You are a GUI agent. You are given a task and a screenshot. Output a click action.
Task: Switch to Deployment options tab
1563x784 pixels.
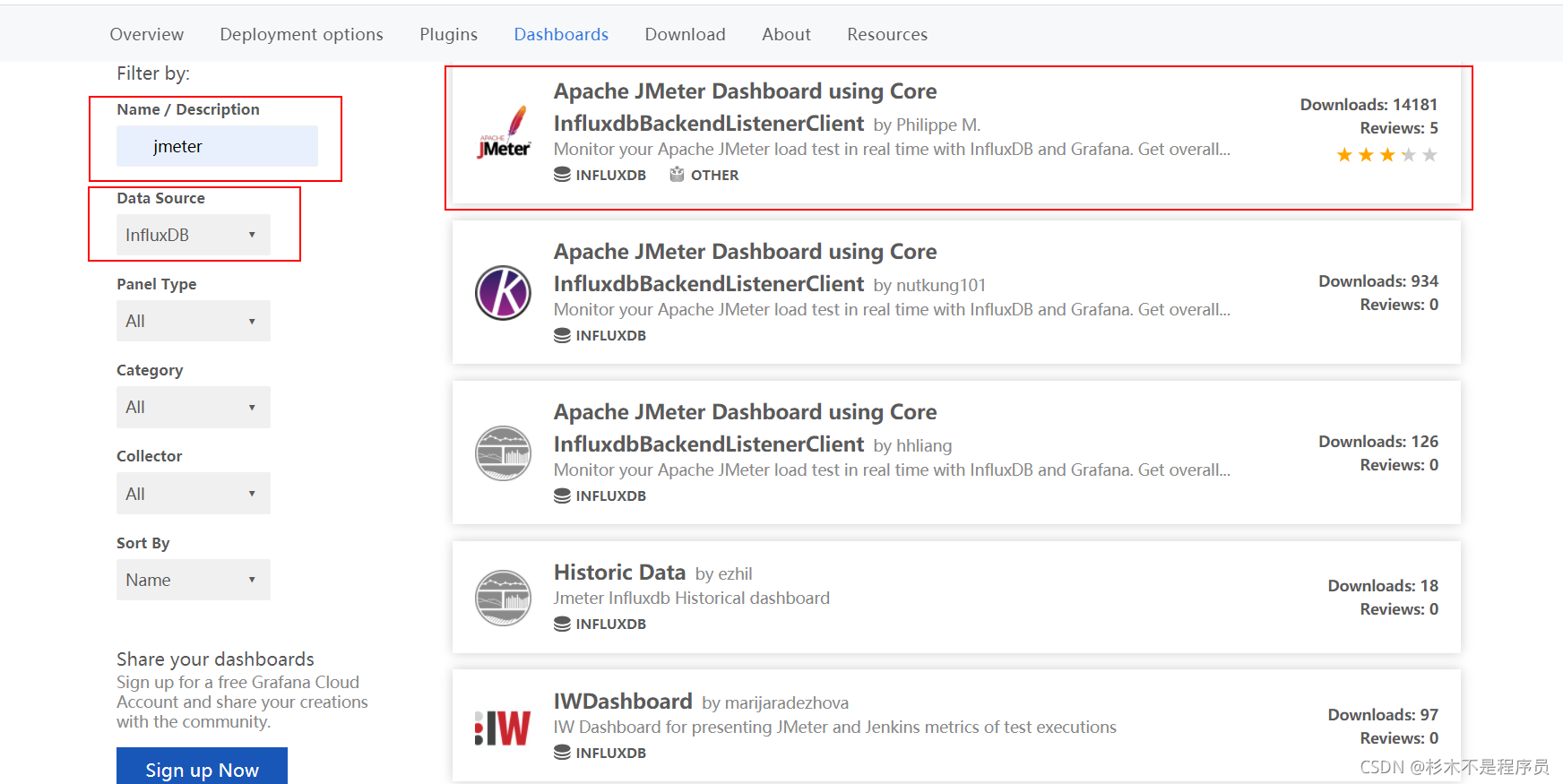[x=301, y=34]
